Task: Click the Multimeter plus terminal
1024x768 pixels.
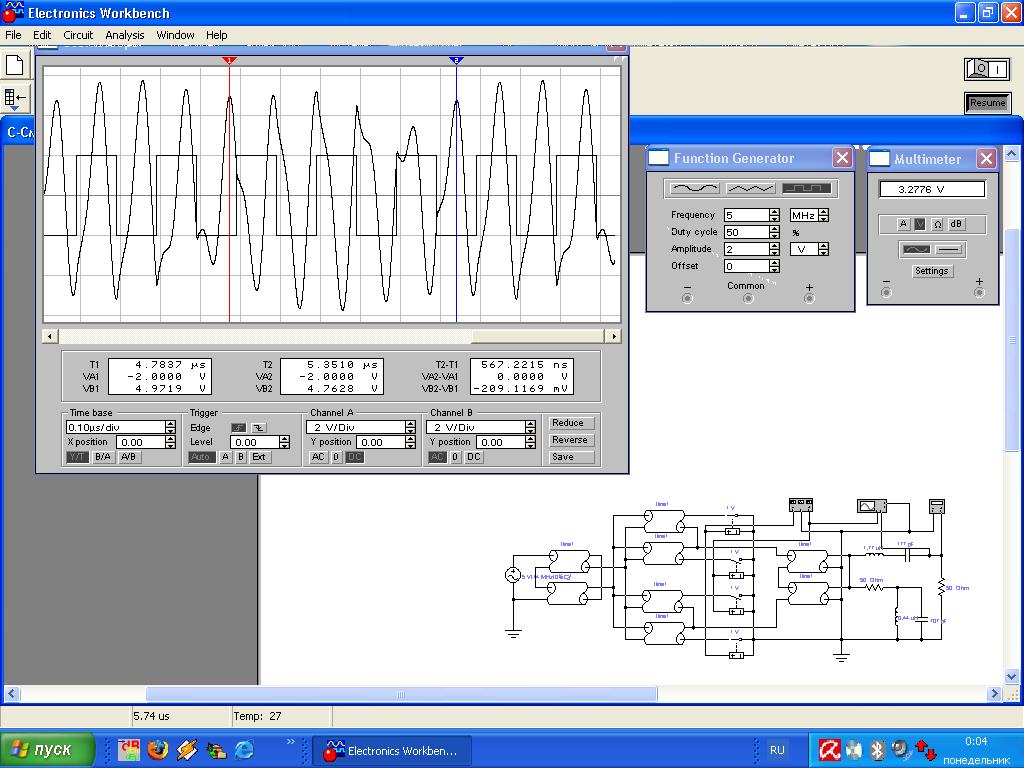Action: coord(979,293)
